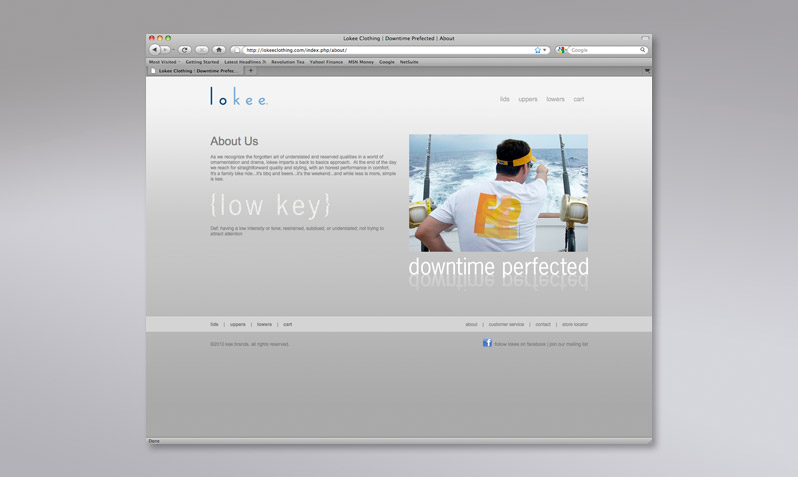Open the back/forward history dropdown arrow
The height and width of the screenshot is (477, 798).
tap(173, 50)
